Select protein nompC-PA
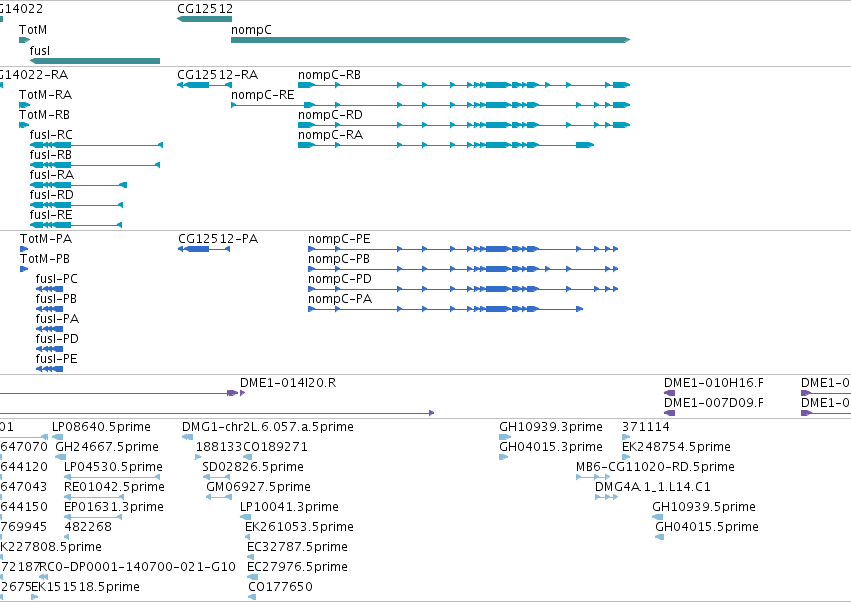 tap(446, 309)
